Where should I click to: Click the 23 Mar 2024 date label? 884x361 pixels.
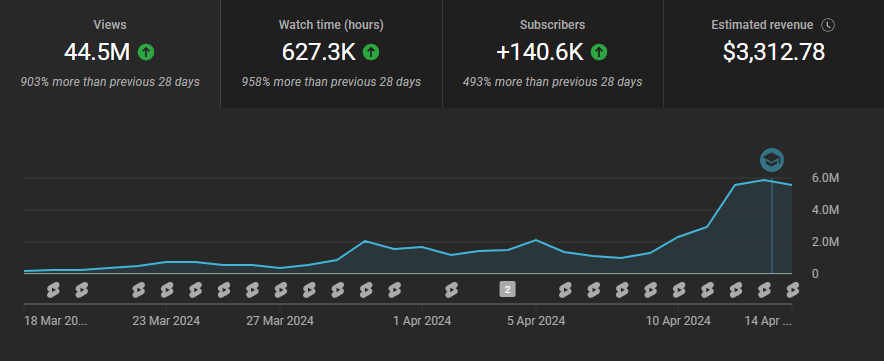point(166,321)
